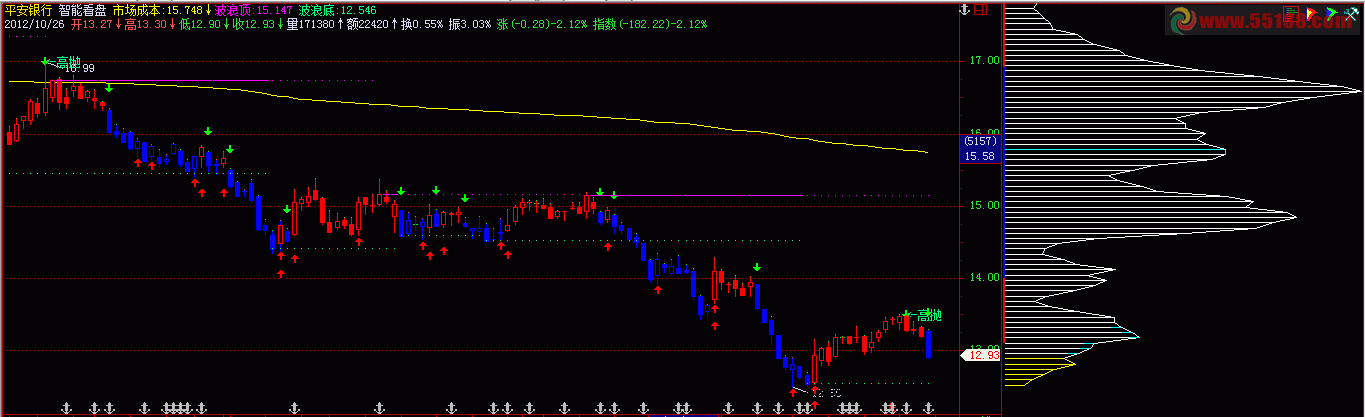Click the 14.00 price axis label
The width and height of the screenshot is (1365, 417).
click(x=984, y=278)
